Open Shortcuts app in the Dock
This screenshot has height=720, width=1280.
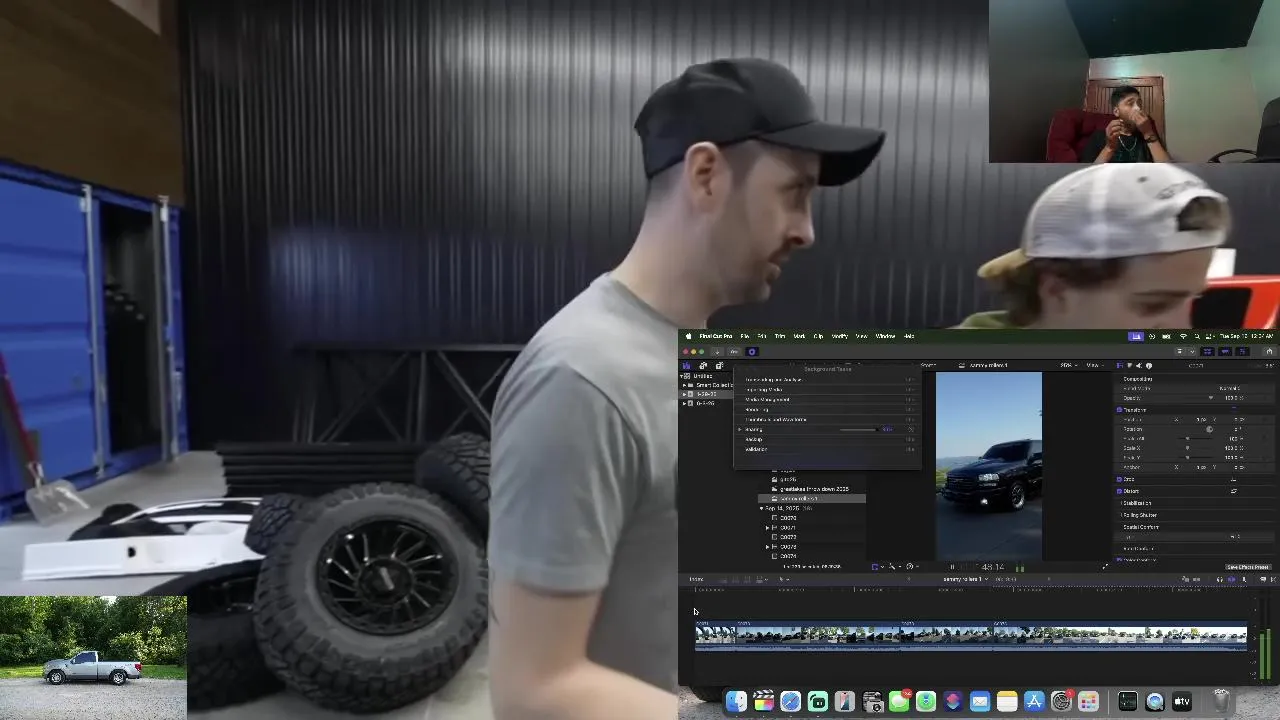click(x=953, y=701)
